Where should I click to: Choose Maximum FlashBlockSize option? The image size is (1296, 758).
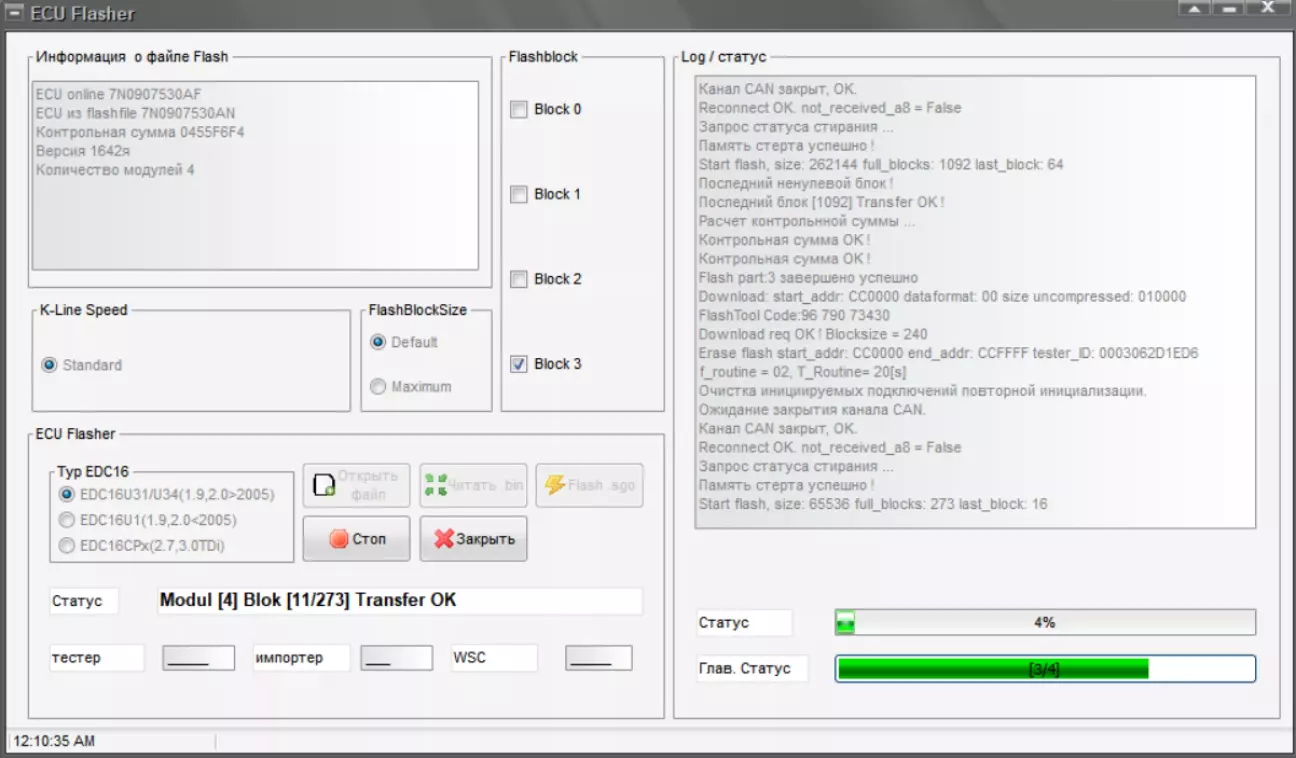tap(378, 387)
